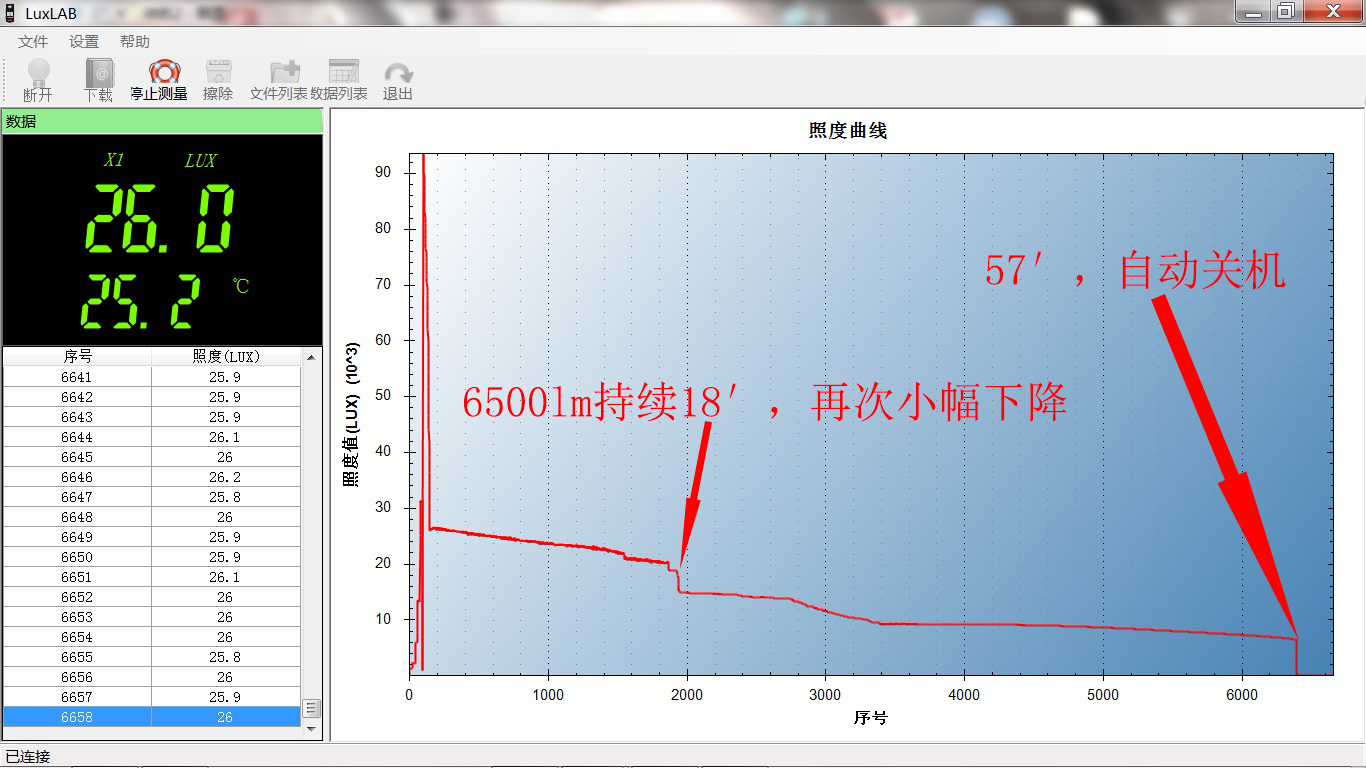Click the data list scroll down arrow
The width and height of the screenshot is (1366, 768).
tap(311, 729)
